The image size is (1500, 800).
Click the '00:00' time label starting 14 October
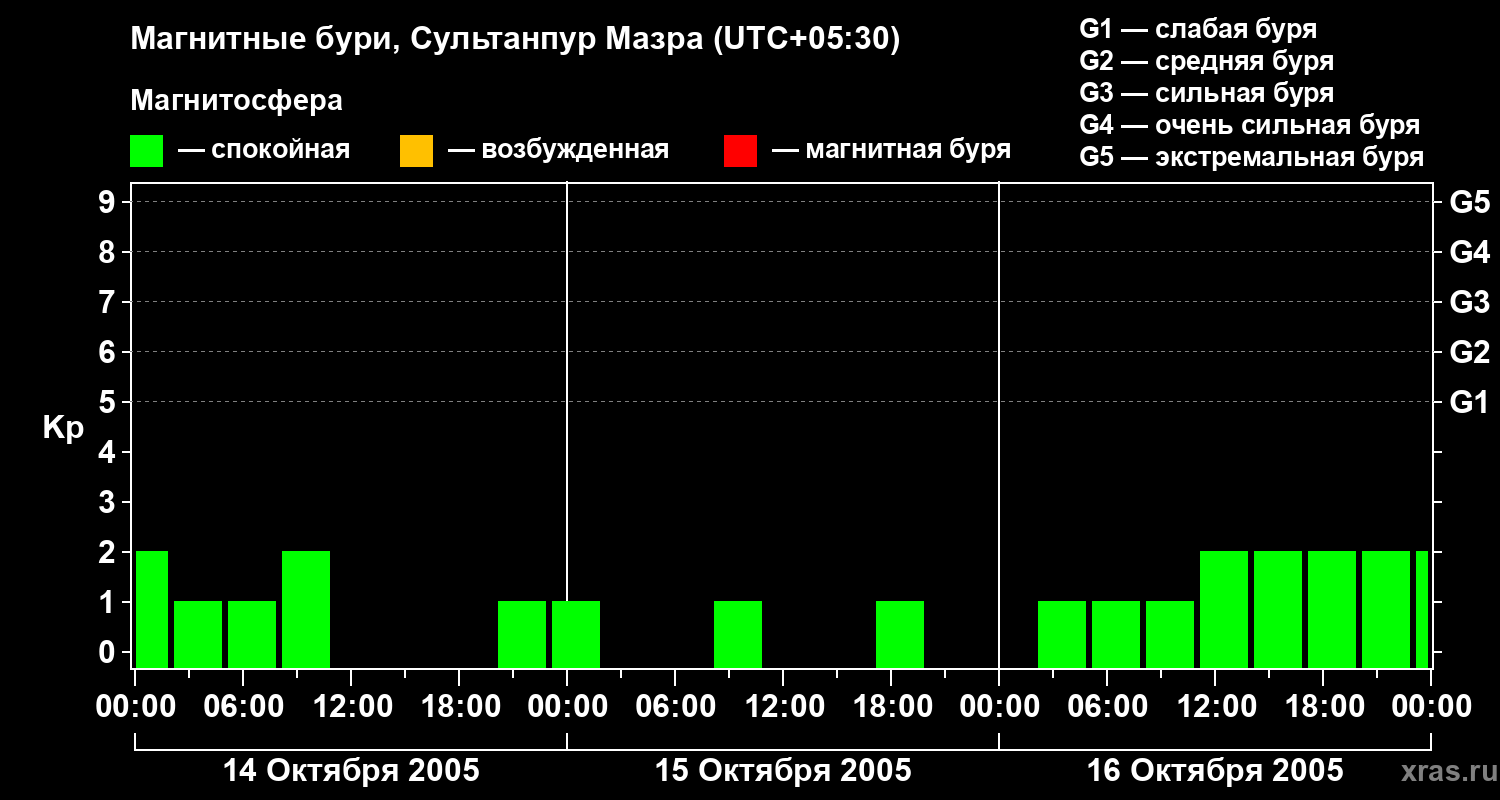(x=136, y=707)
